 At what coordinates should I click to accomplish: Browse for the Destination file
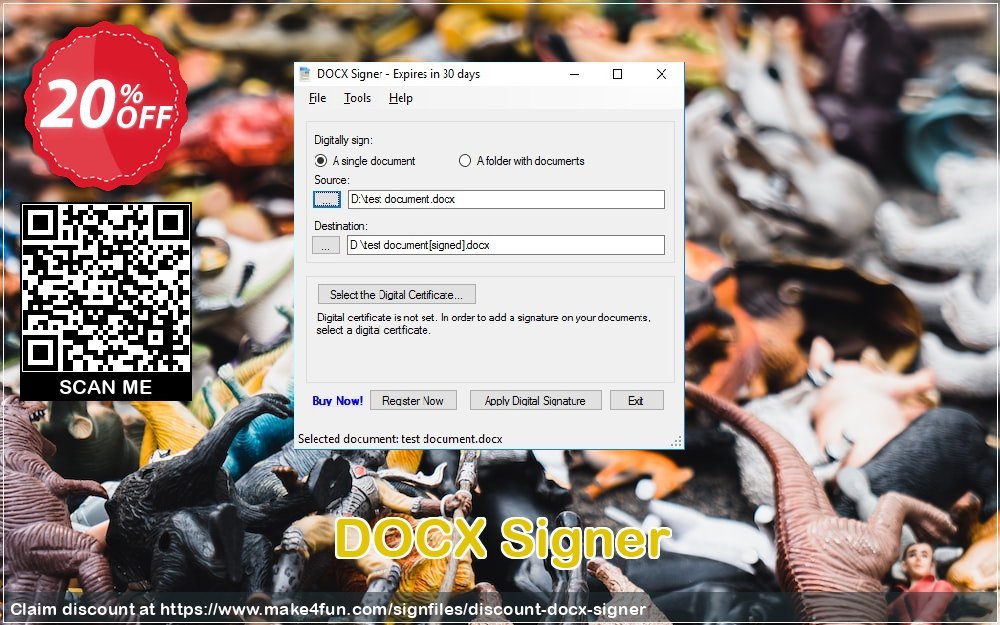[x=326, y=245]
